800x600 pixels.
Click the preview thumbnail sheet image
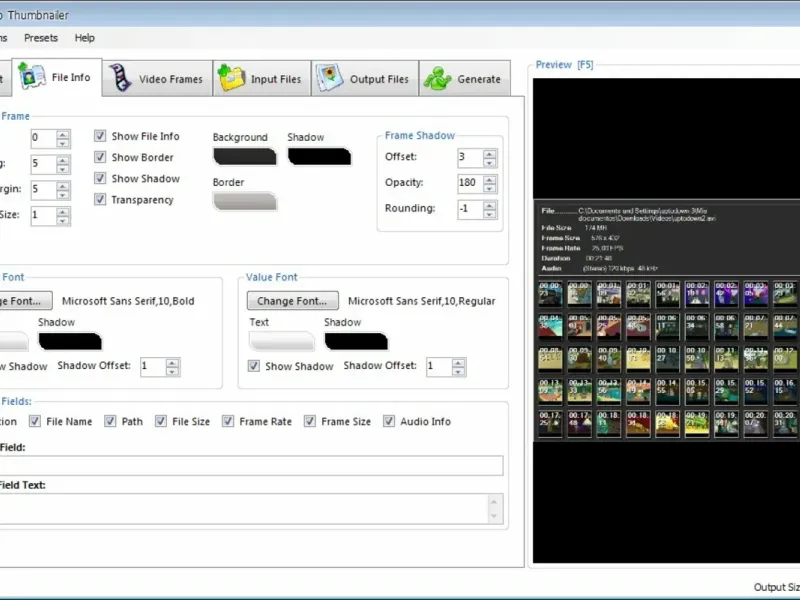666,320
